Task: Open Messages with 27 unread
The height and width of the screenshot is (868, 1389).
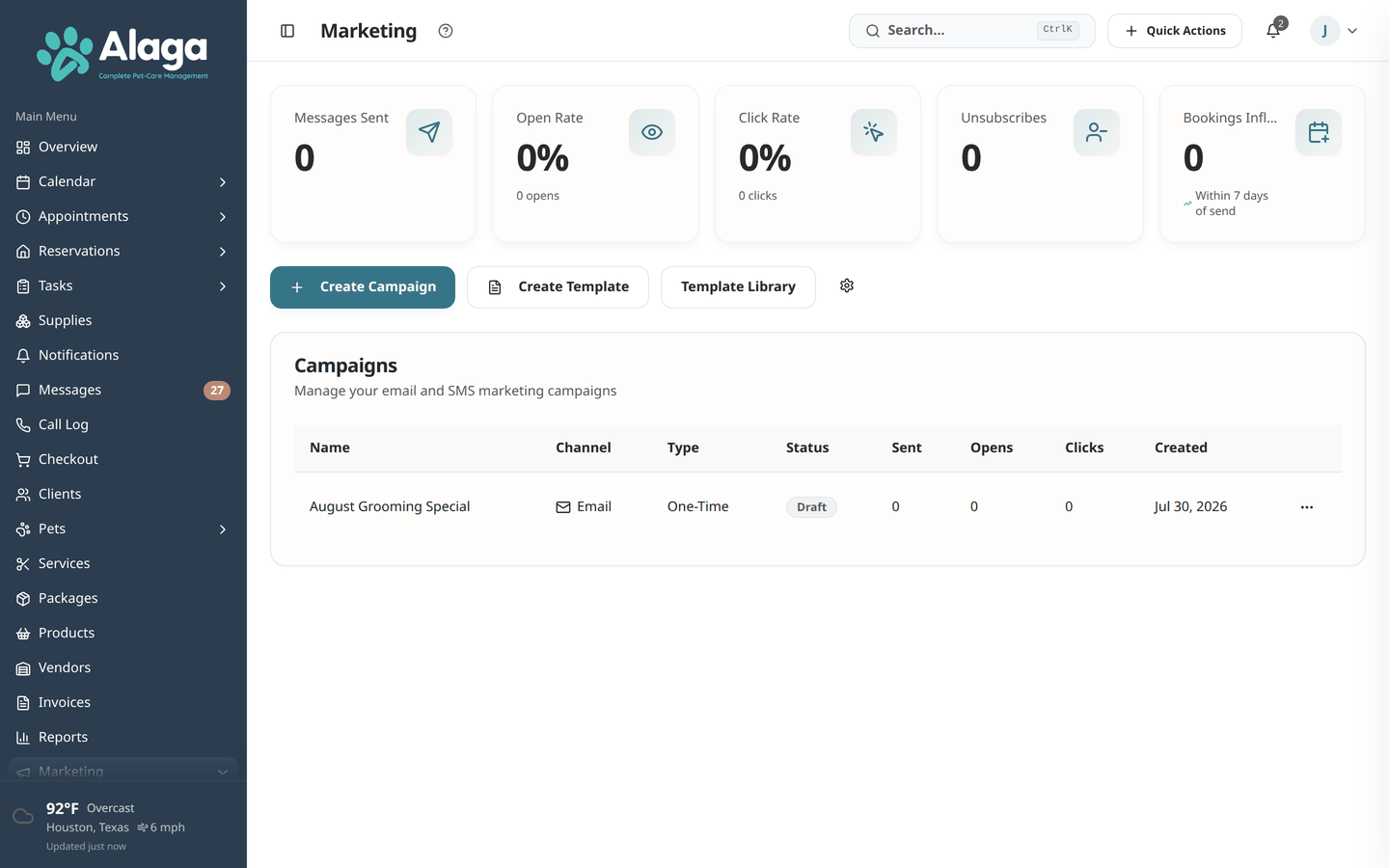Action: coord(123,391)
